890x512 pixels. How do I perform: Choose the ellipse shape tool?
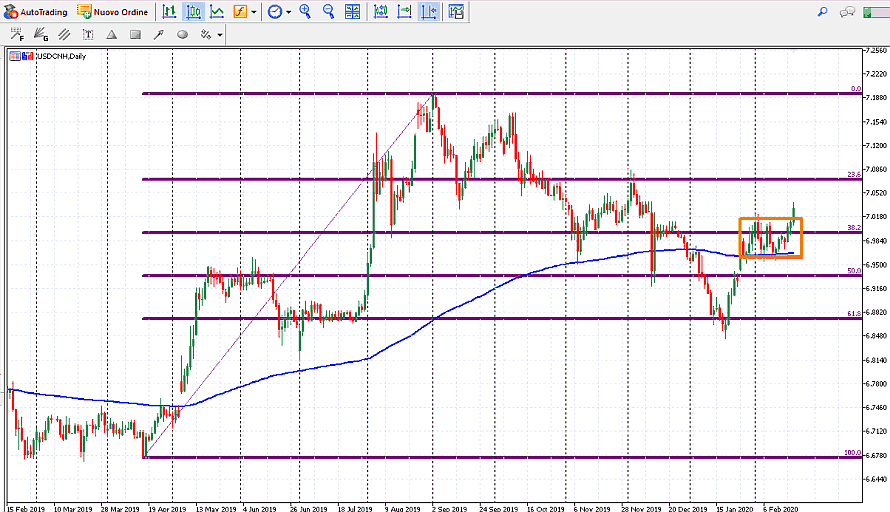(x=182, y=34)
